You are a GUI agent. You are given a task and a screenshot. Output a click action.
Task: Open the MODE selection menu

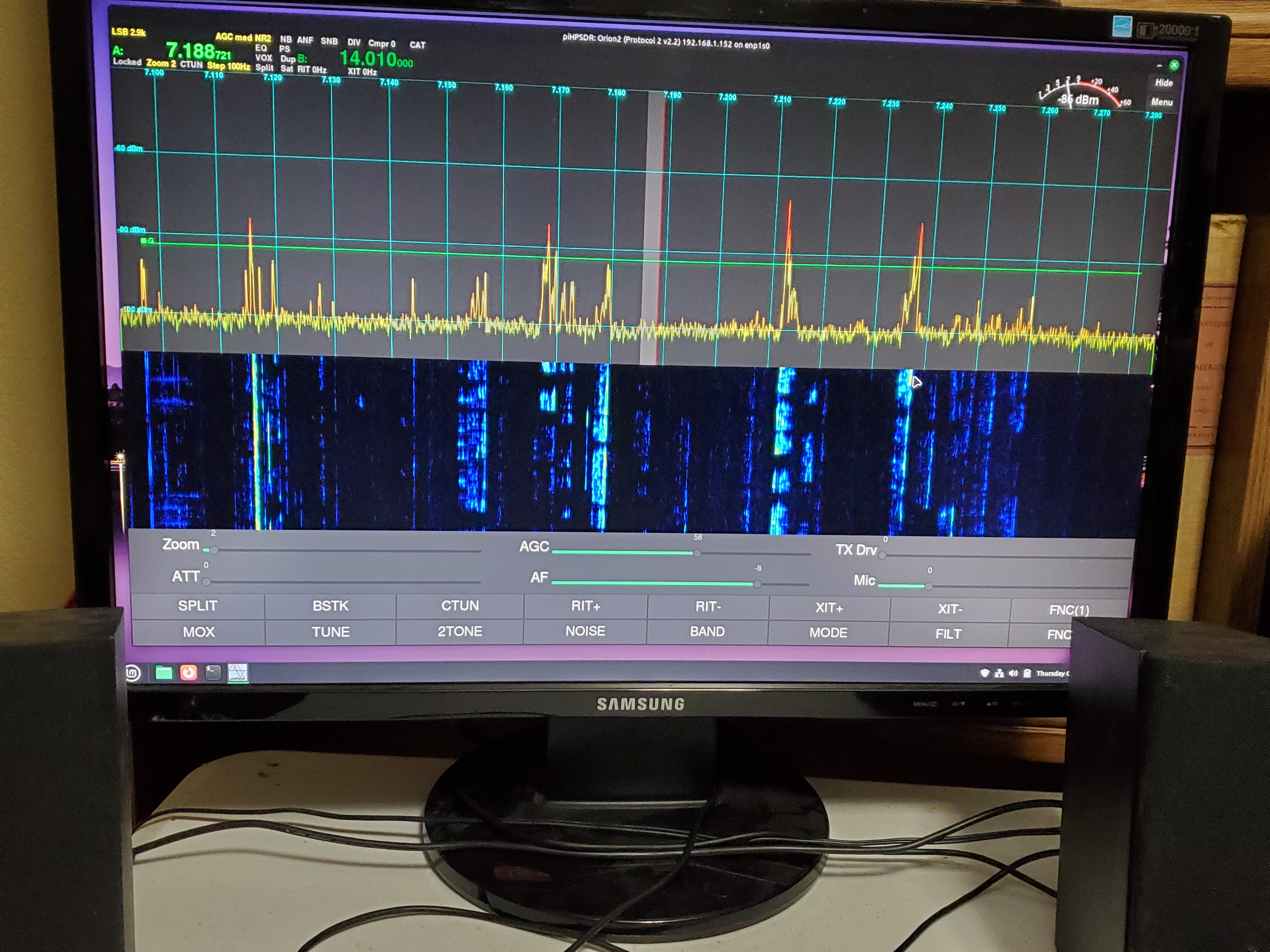point(828,632)
